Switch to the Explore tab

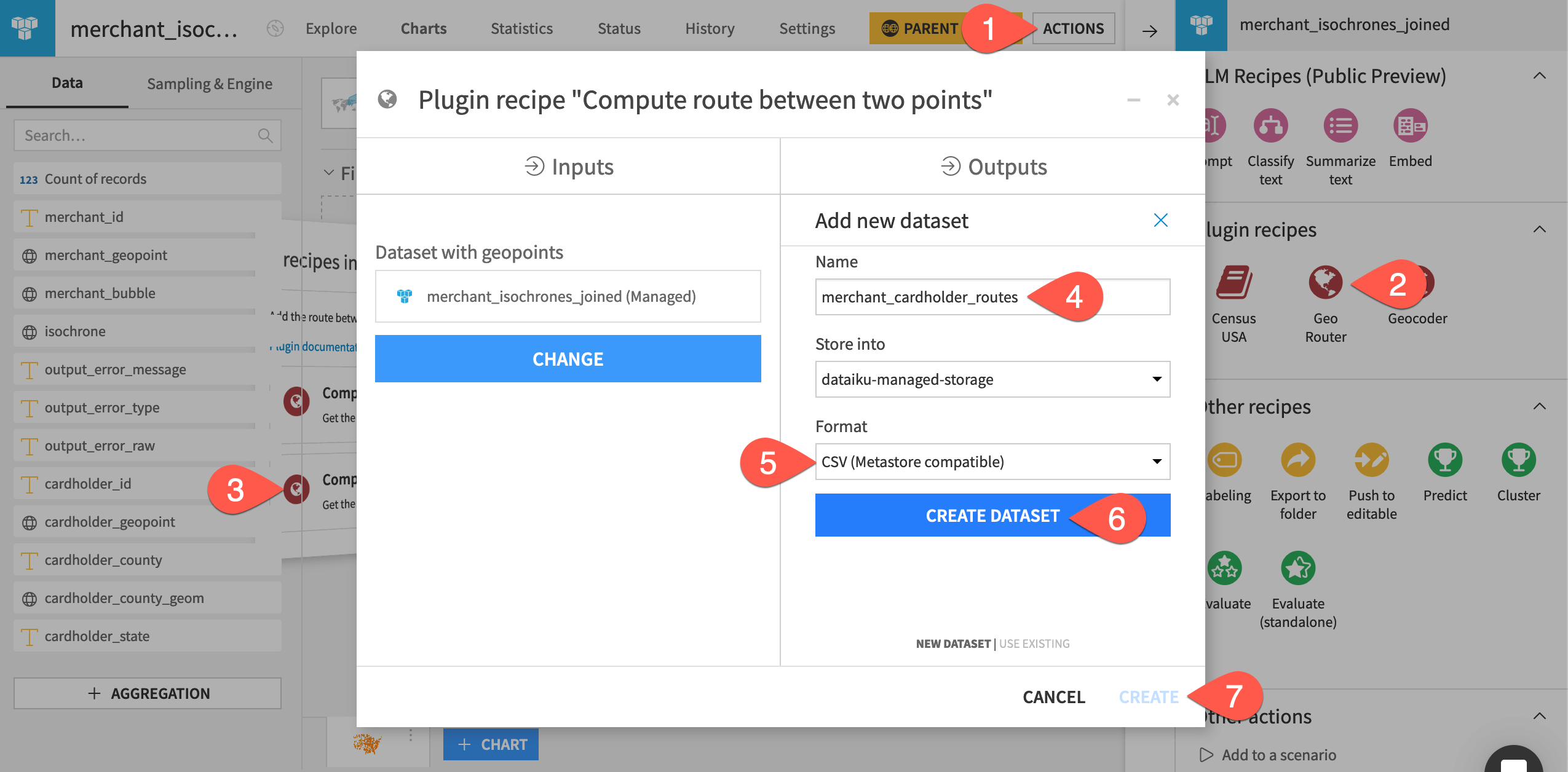pyautogui.click(x=331, y=28)
